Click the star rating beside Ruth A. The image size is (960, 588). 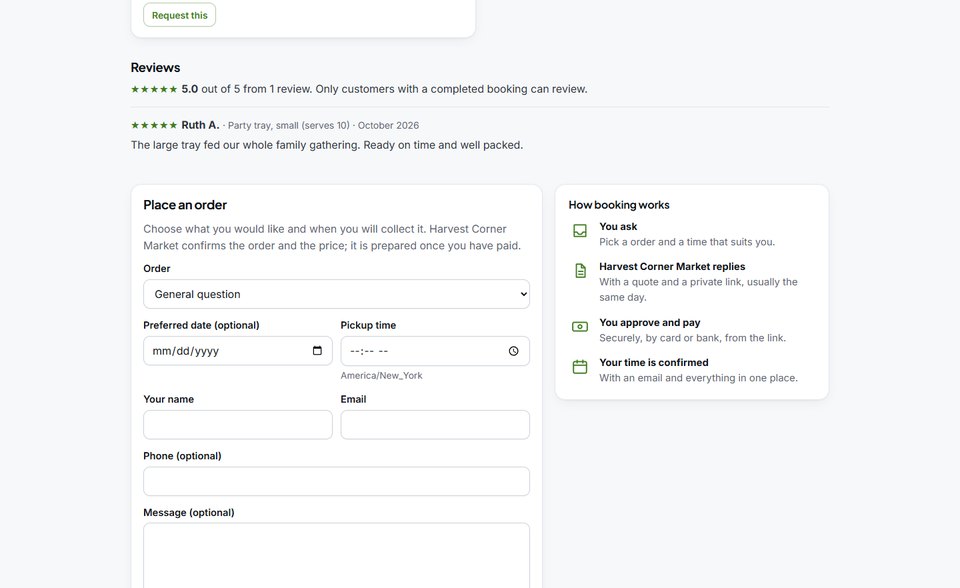pos(154,126)
